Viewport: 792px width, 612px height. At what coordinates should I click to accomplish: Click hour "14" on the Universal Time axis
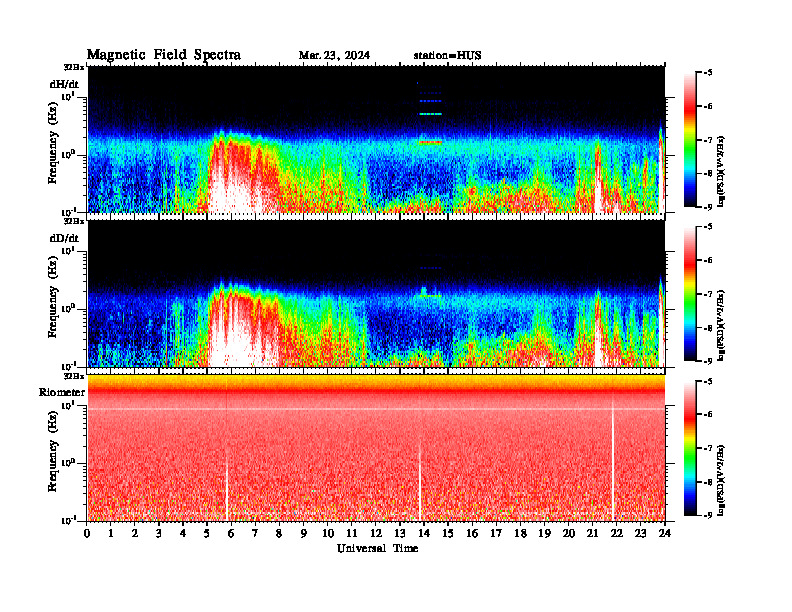click(x=424, y=533)
